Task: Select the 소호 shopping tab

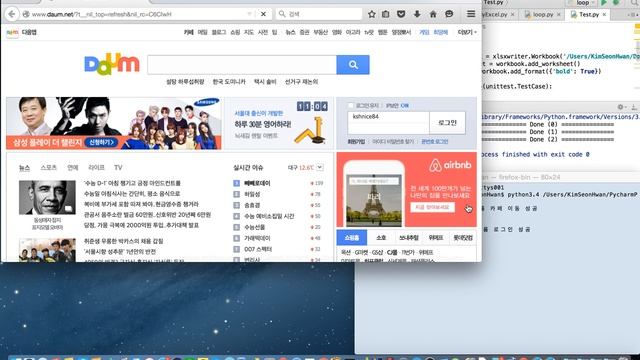Action: click(x=381, y=238)
